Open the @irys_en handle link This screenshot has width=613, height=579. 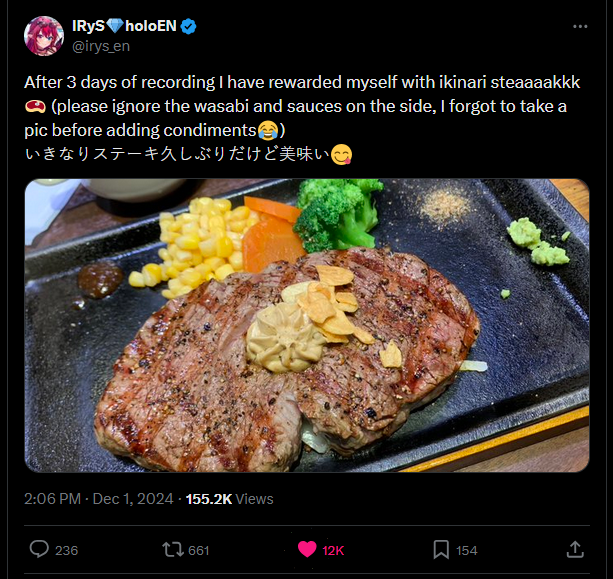[x=101, y=46]
